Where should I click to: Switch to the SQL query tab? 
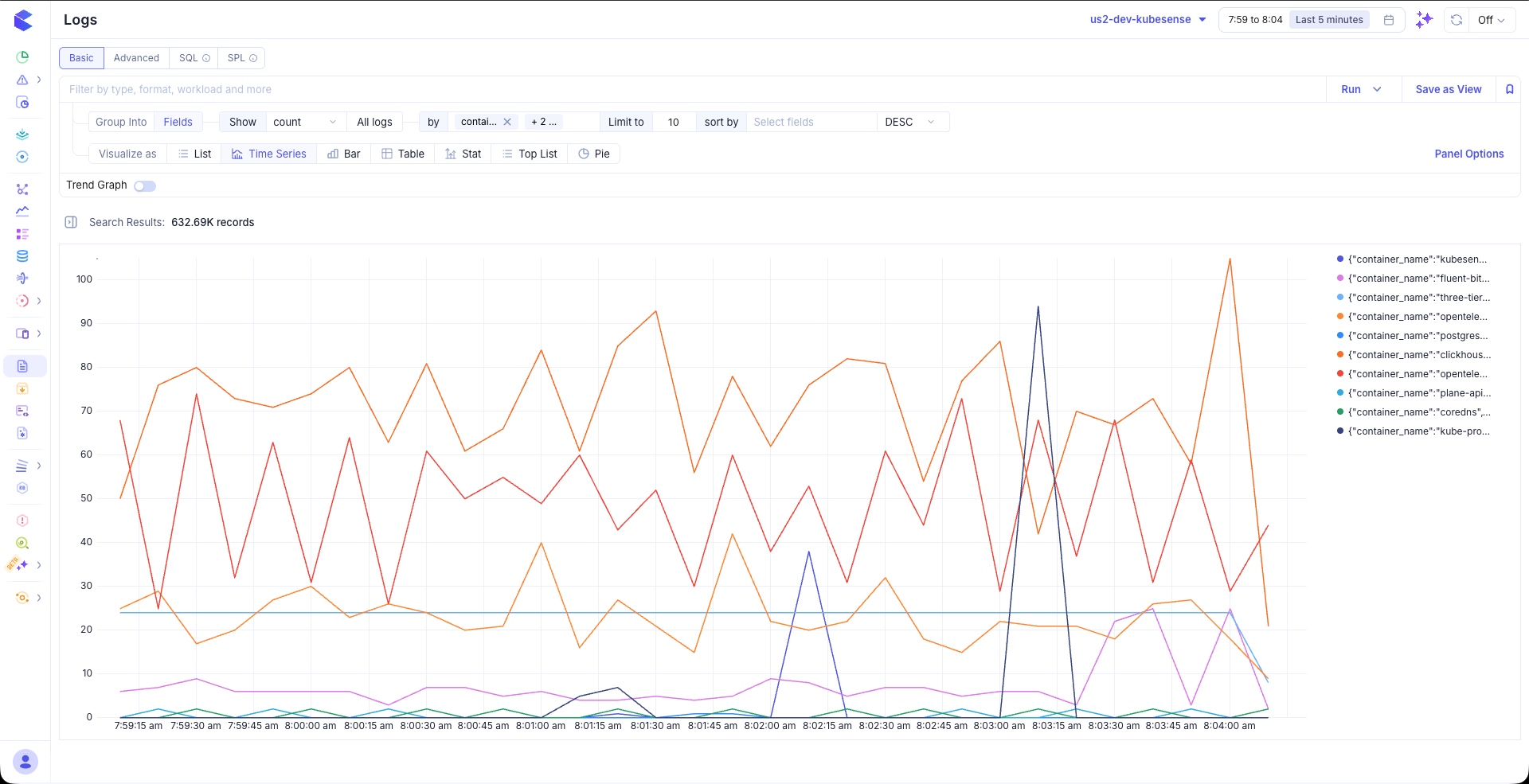click(x=194, y=58)
